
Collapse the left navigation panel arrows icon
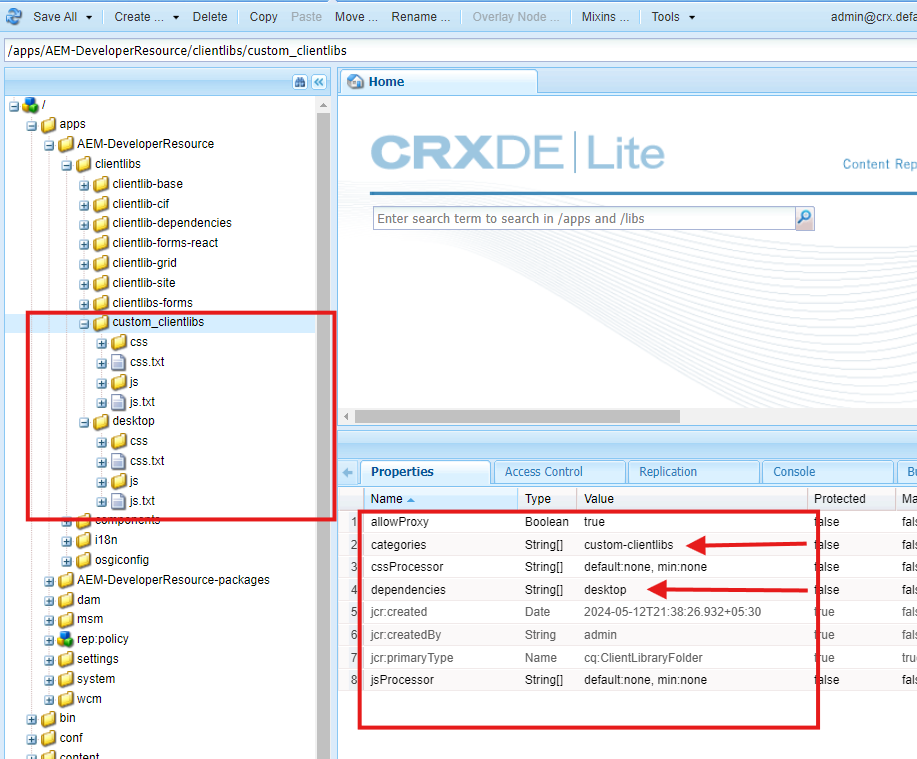[x=319, y=82]
